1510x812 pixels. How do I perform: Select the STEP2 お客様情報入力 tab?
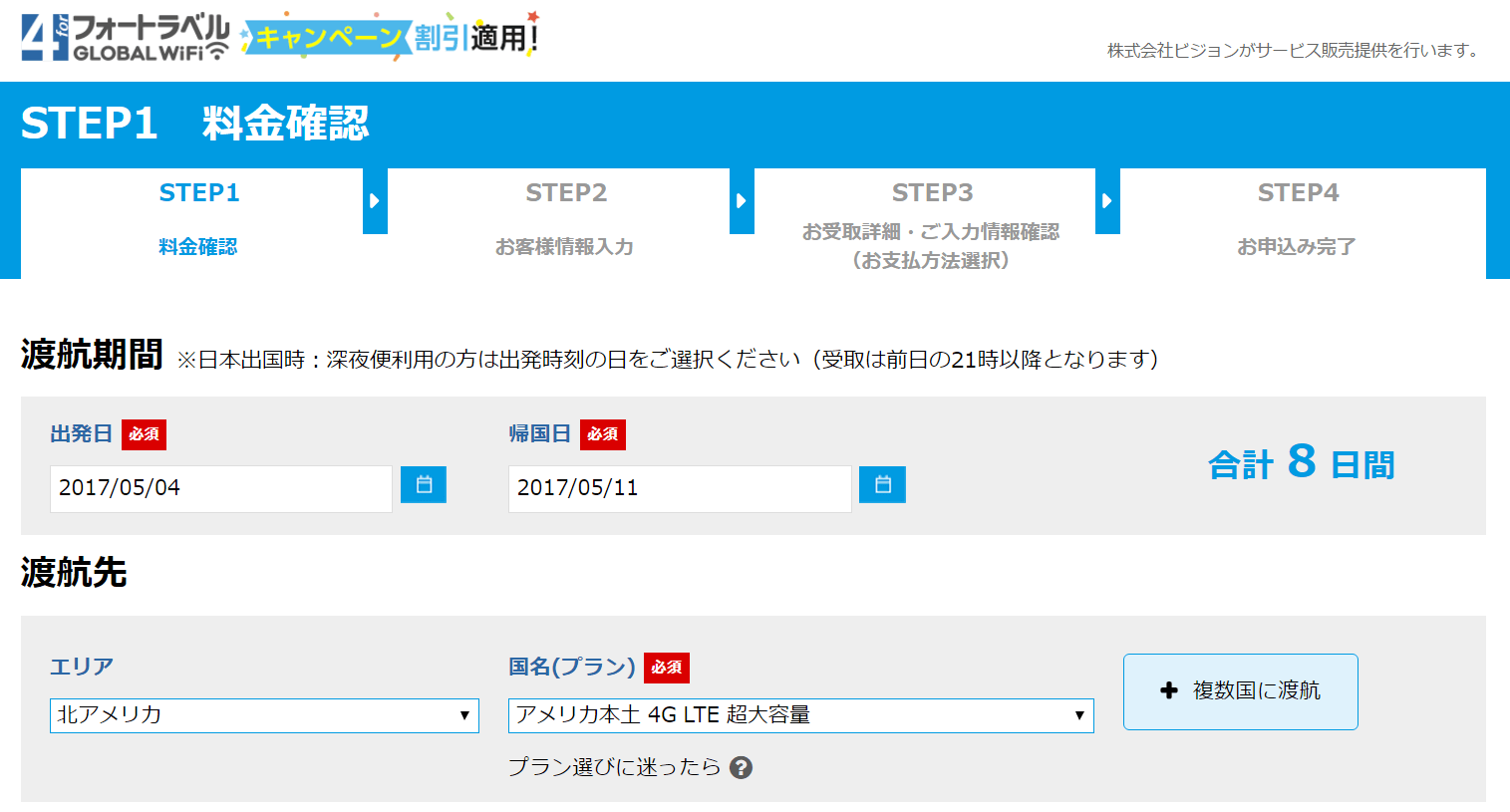coord(565,219)
